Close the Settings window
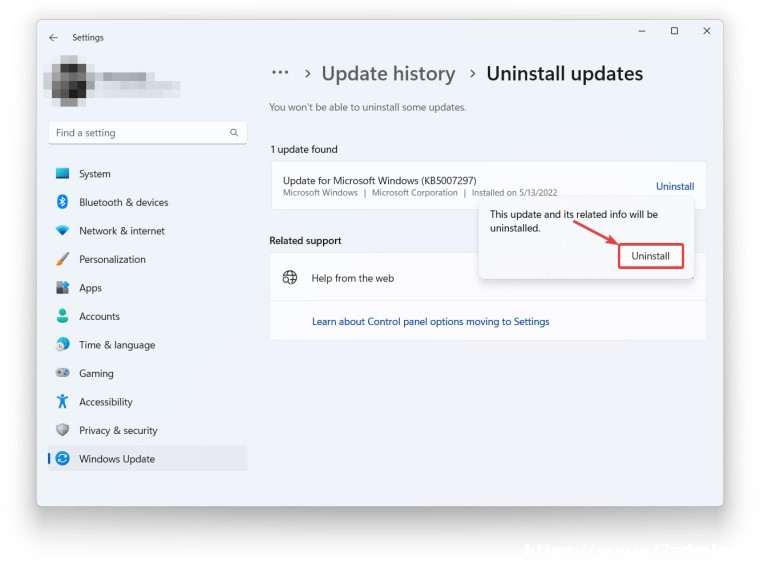 707,31
